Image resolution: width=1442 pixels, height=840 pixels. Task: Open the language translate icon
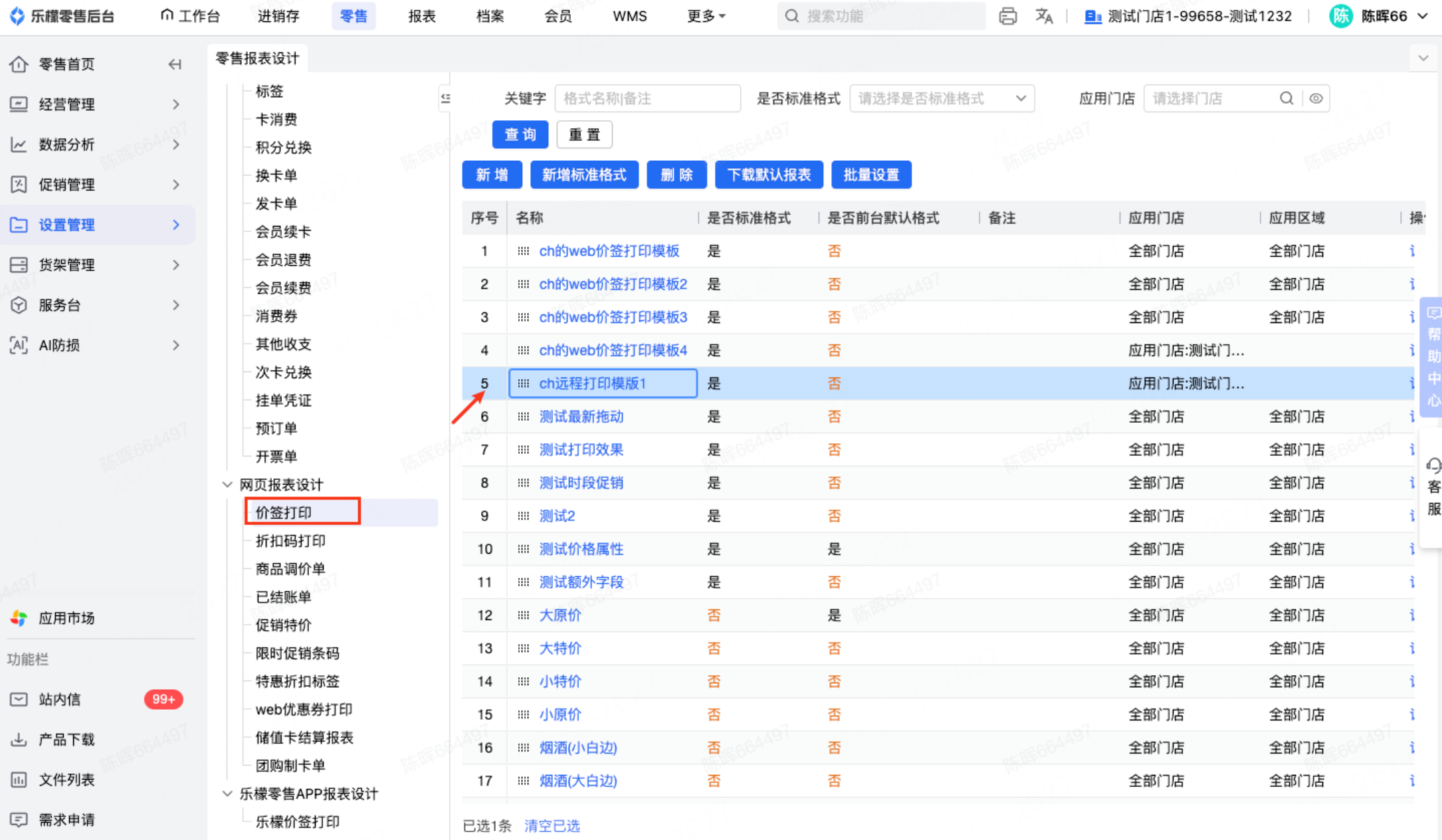[x=1044, y=16]
